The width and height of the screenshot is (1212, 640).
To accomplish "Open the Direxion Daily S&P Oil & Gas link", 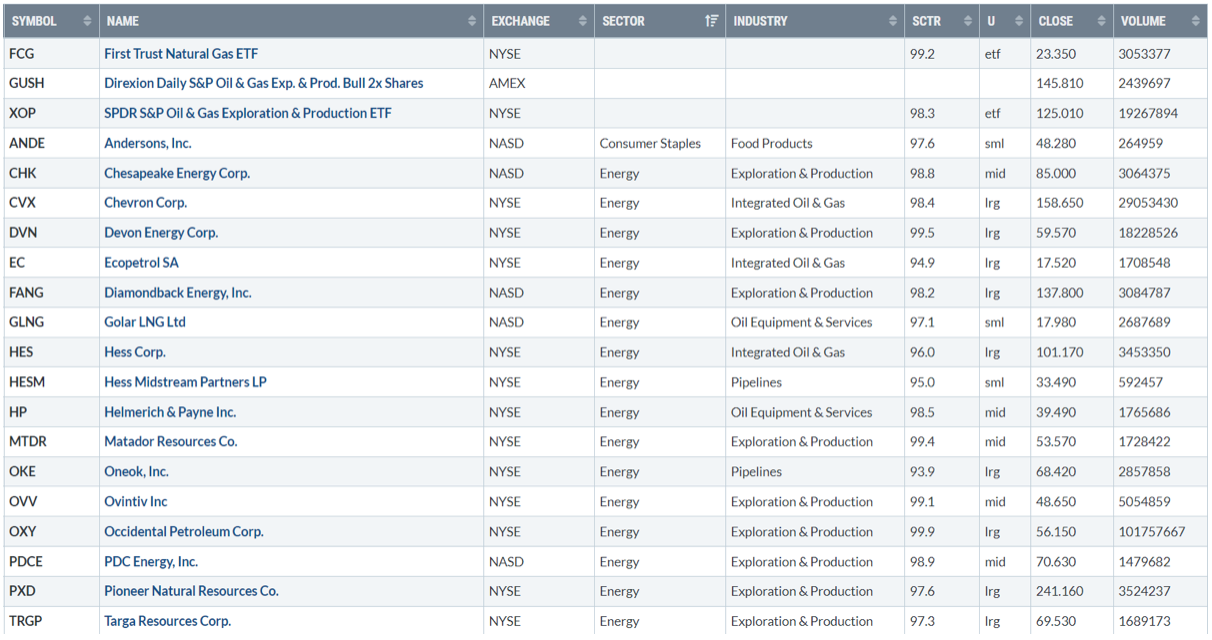I will click(263, 84).
